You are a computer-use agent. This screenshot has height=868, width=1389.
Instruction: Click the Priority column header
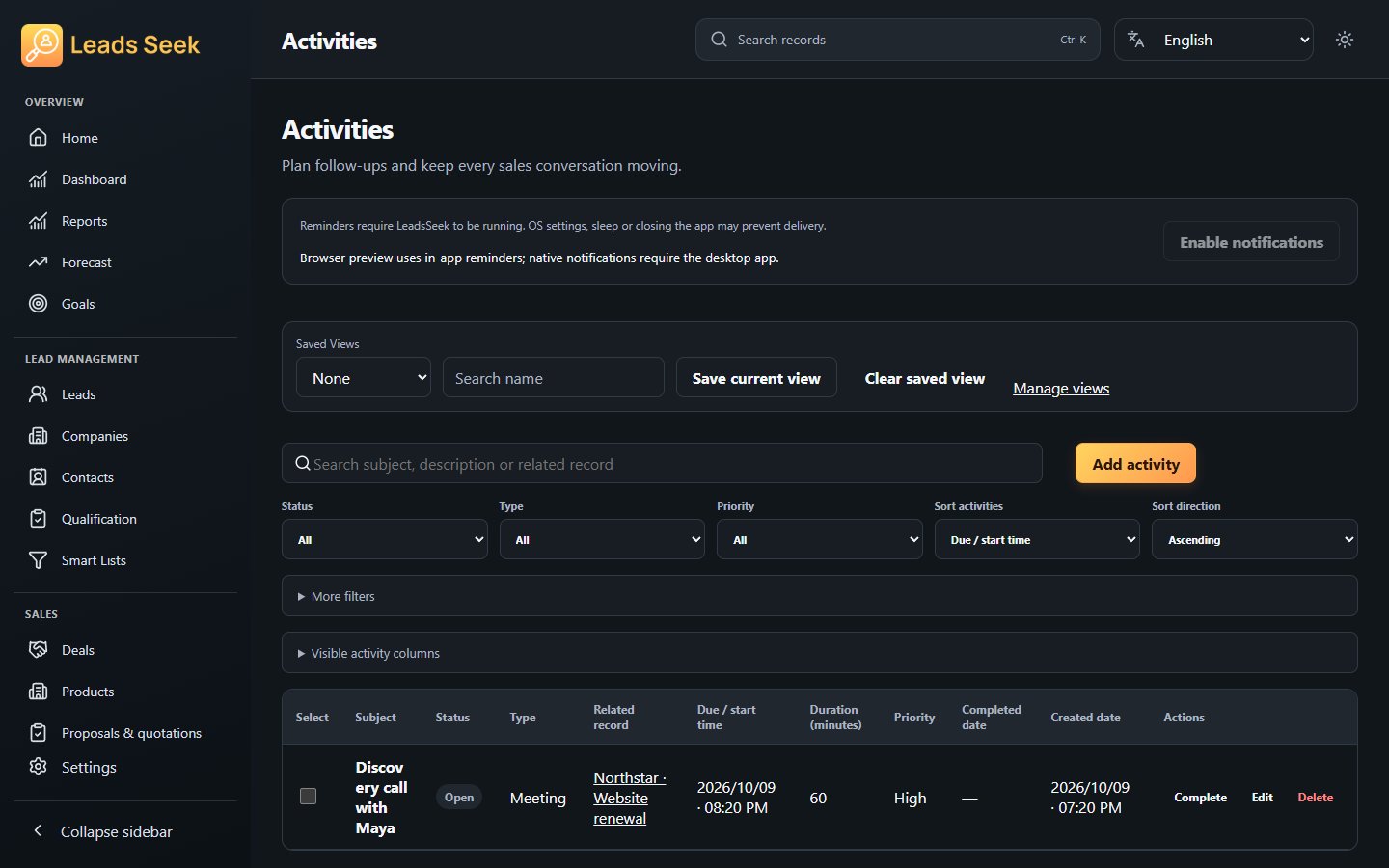click(x=914, y=718)
